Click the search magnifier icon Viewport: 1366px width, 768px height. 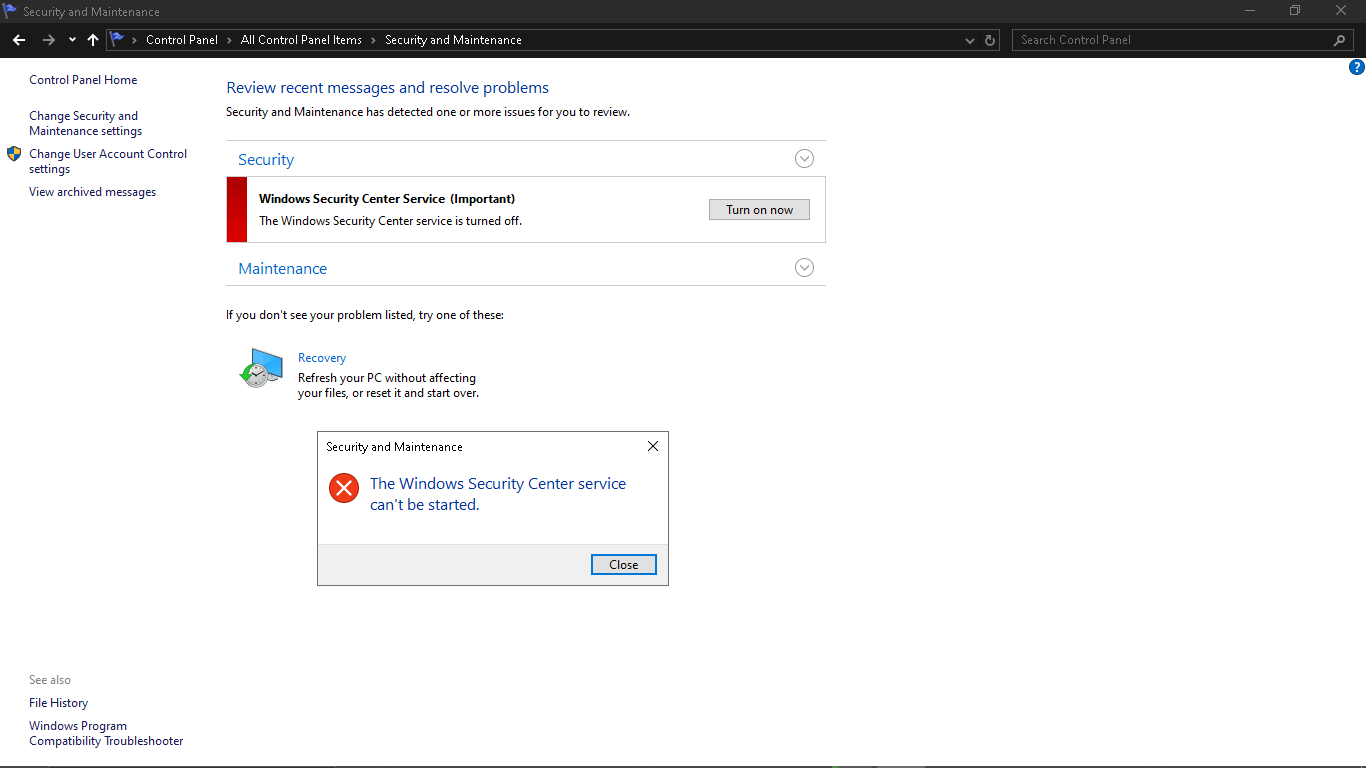click(1340, 40)
